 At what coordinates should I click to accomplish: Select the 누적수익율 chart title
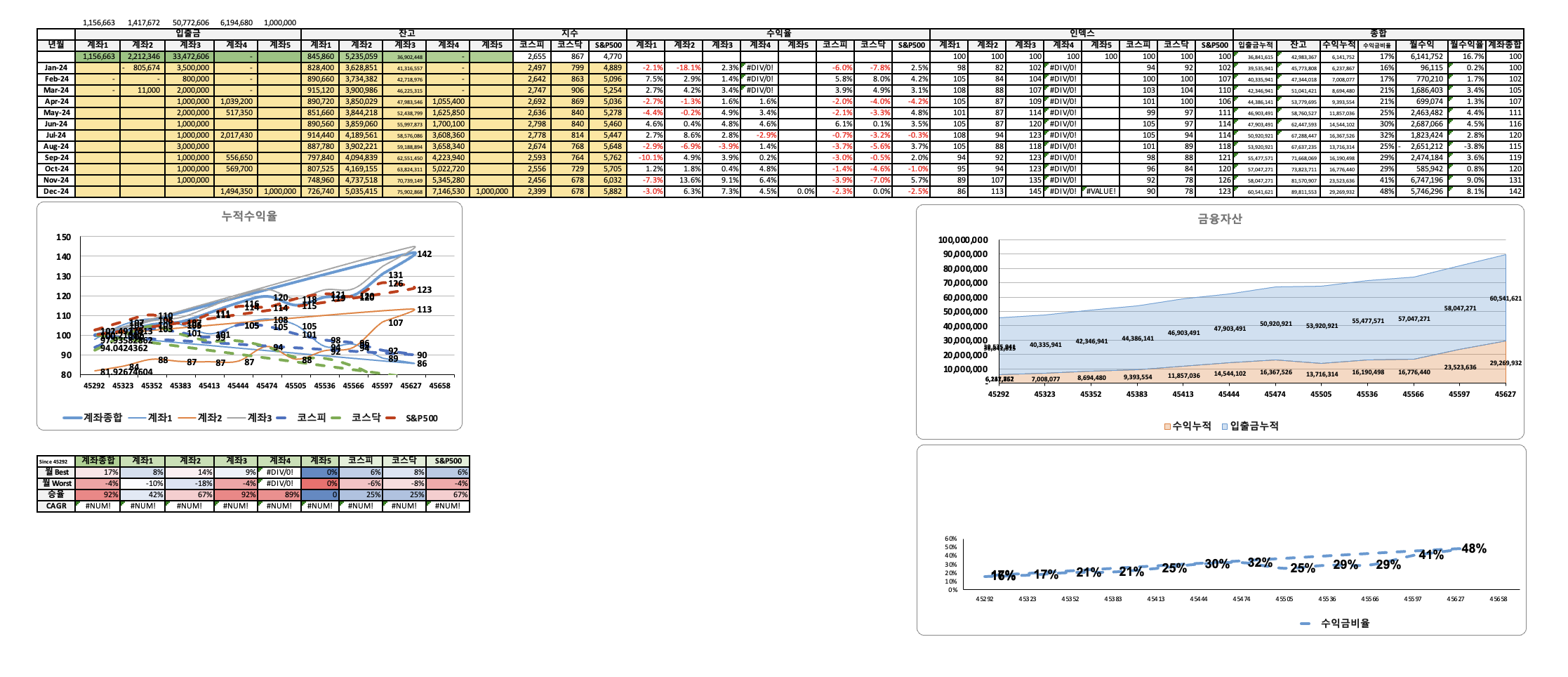pos(249,216)
